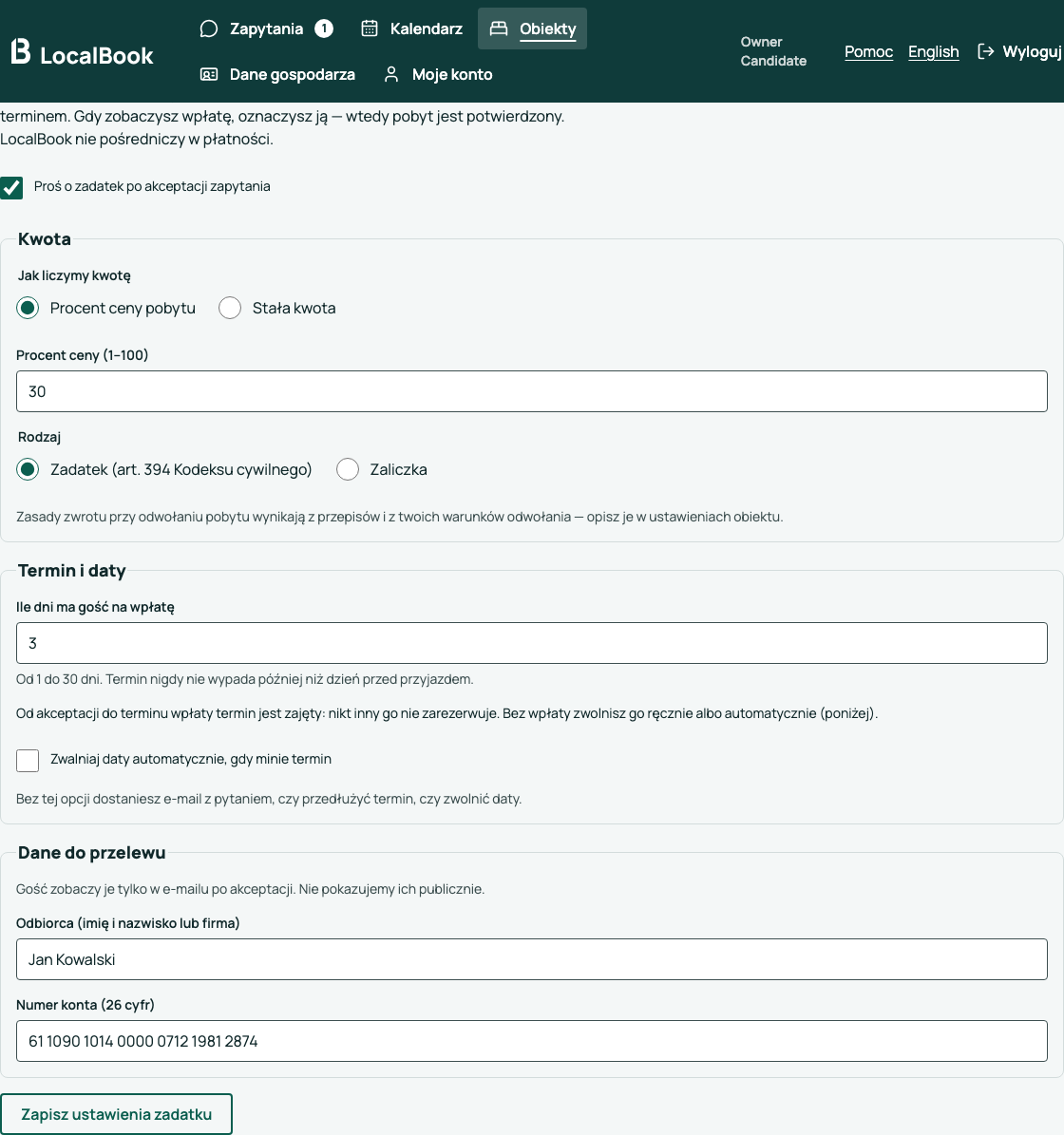Click the 'Od 1 do 30 dni' hint text
This screenshot has height=1135, width=1064.
click(245, 679)
